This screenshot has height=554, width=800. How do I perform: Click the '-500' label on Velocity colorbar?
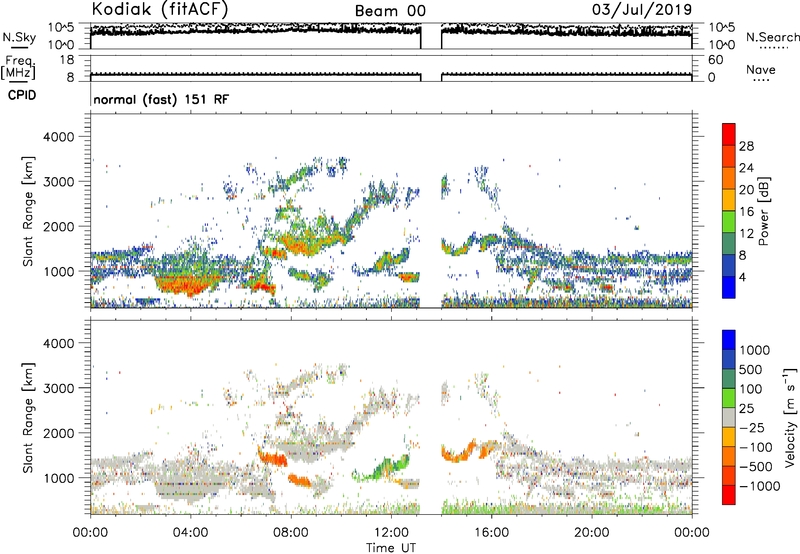tap(756, 466)
